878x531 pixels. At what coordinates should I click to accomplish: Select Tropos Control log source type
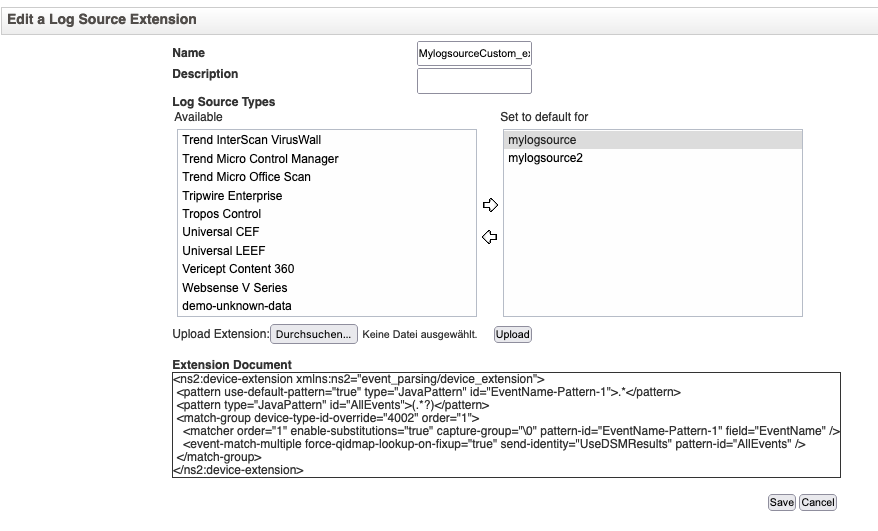click(x=221, y=214)
